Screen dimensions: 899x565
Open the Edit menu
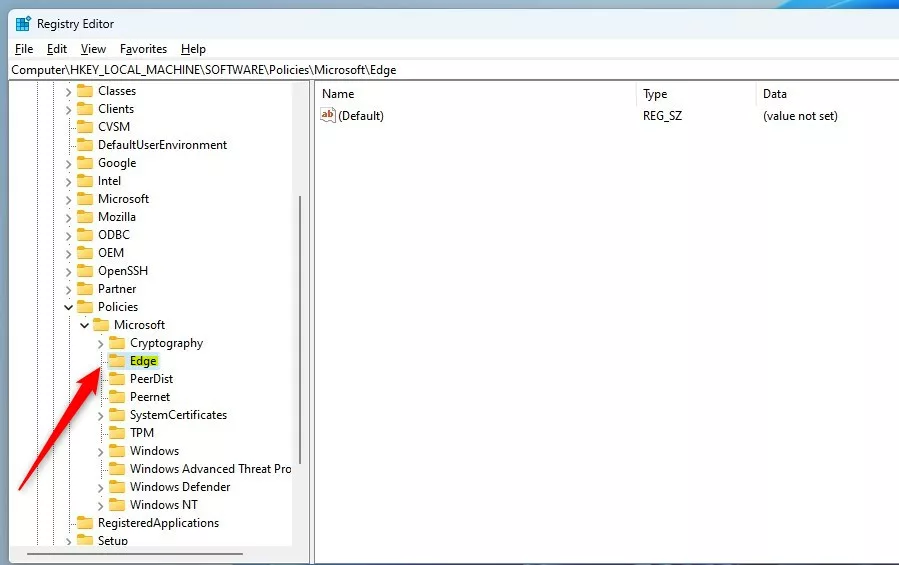(x=57, y=49)
